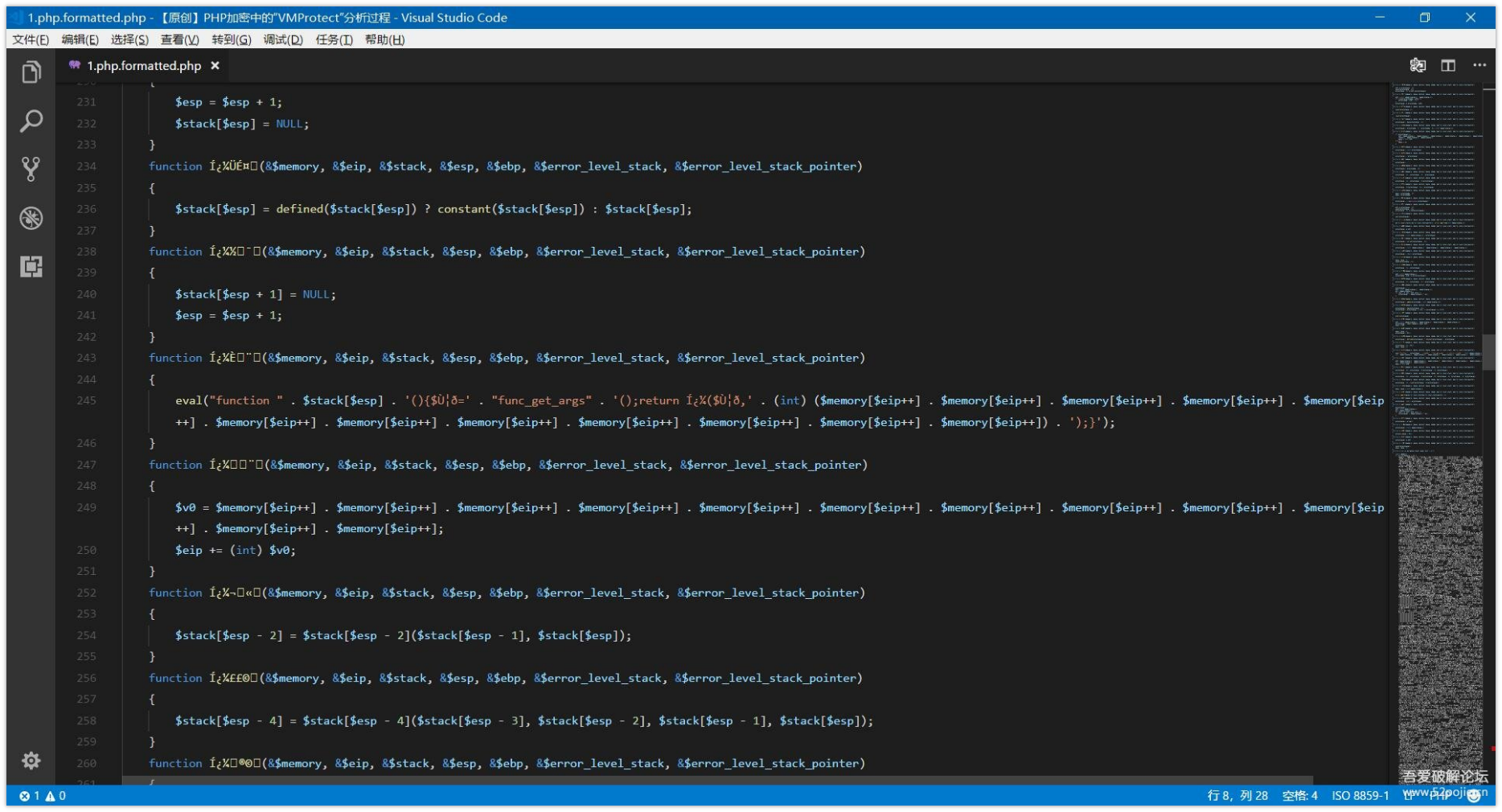
Task: Select the 1.php.formatted.php editor tab
Action: (x=144, y=65)
